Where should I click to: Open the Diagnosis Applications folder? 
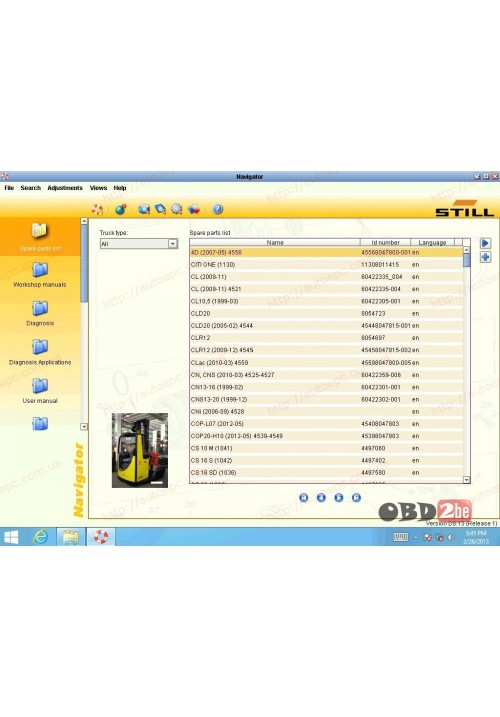point(40,353)
